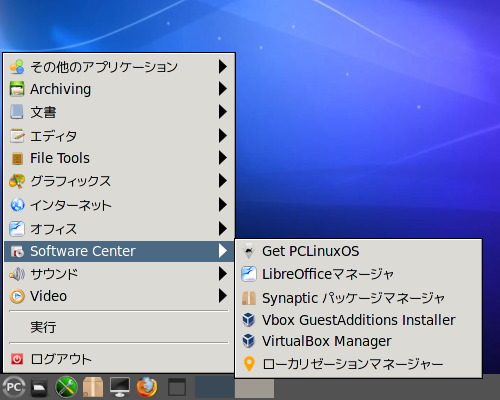The height and width of the screenshot is (400, 500).
Task: Click the Archiving category icon
Action: coord(17,89)
